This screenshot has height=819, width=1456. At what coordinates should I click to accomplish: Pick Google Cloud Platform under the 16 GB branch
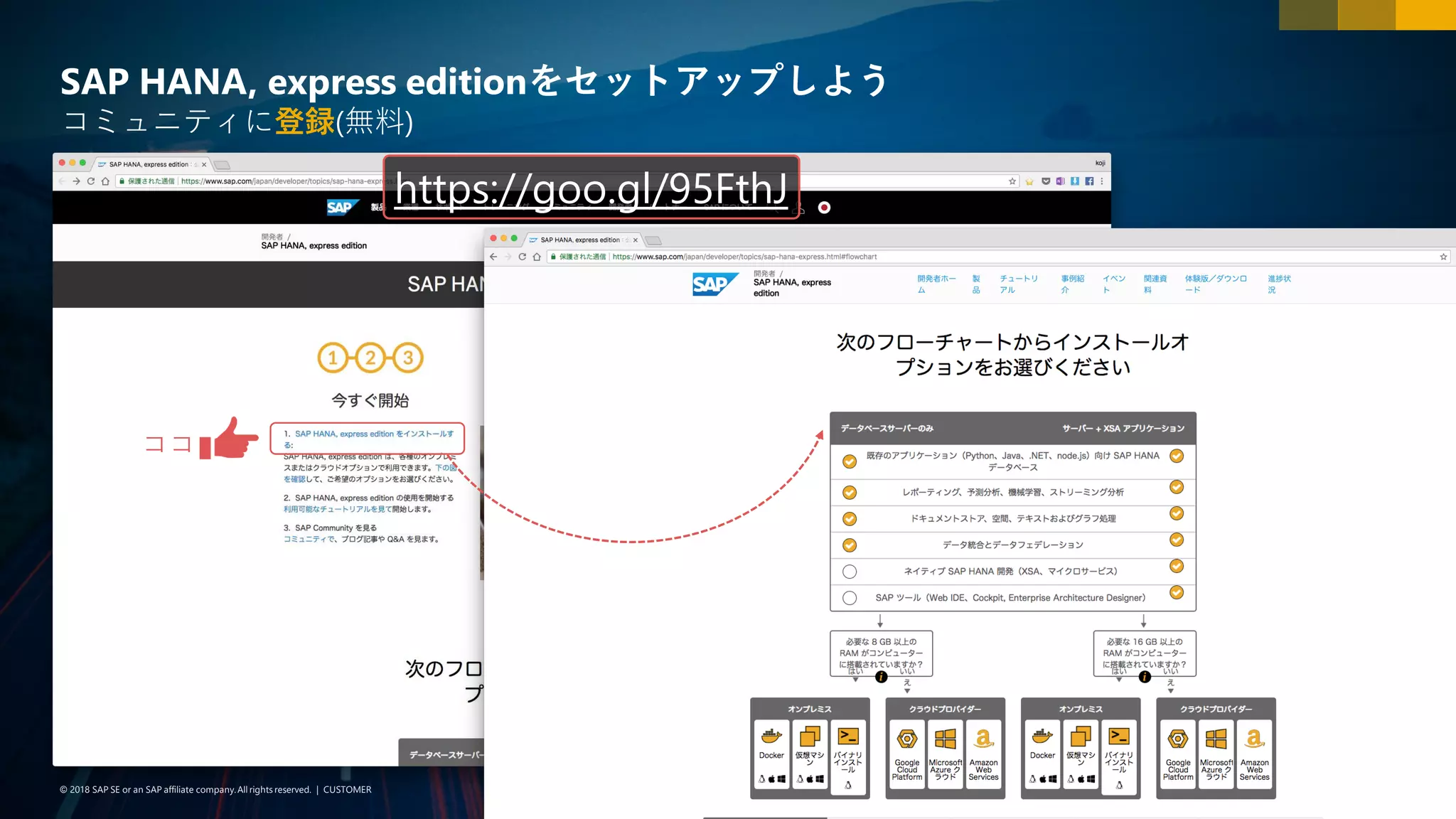[x=1178, y=755]
